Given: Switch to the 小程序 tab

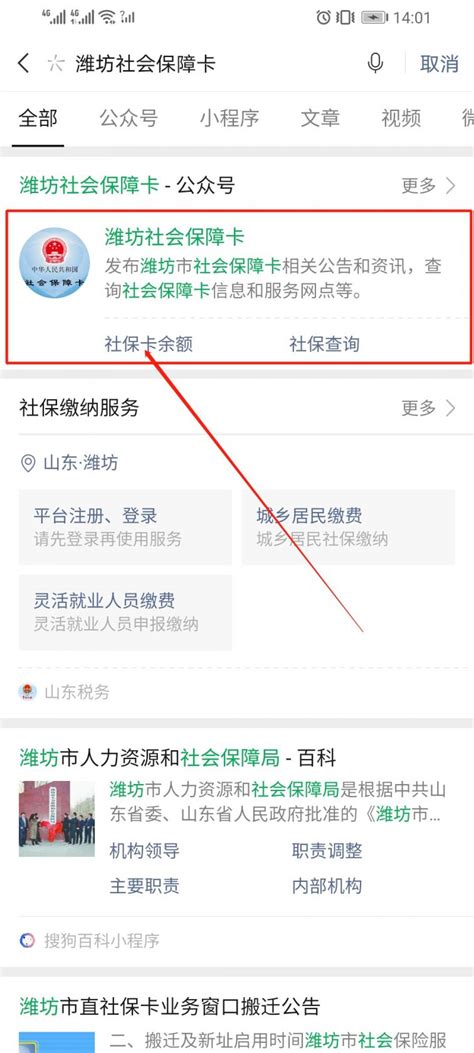Looking at the screenshot, I should [x=229, y=119].
